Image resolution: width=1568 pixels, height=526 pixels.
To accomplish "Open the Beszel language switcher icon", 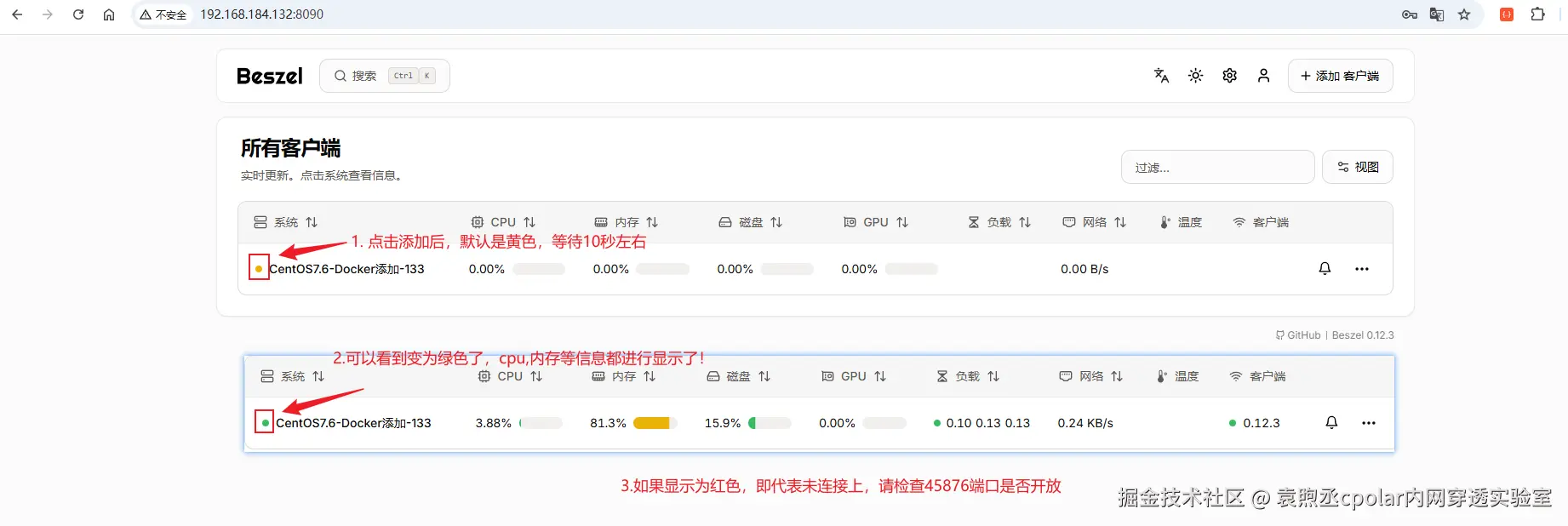I will [x=1161, y=76].
